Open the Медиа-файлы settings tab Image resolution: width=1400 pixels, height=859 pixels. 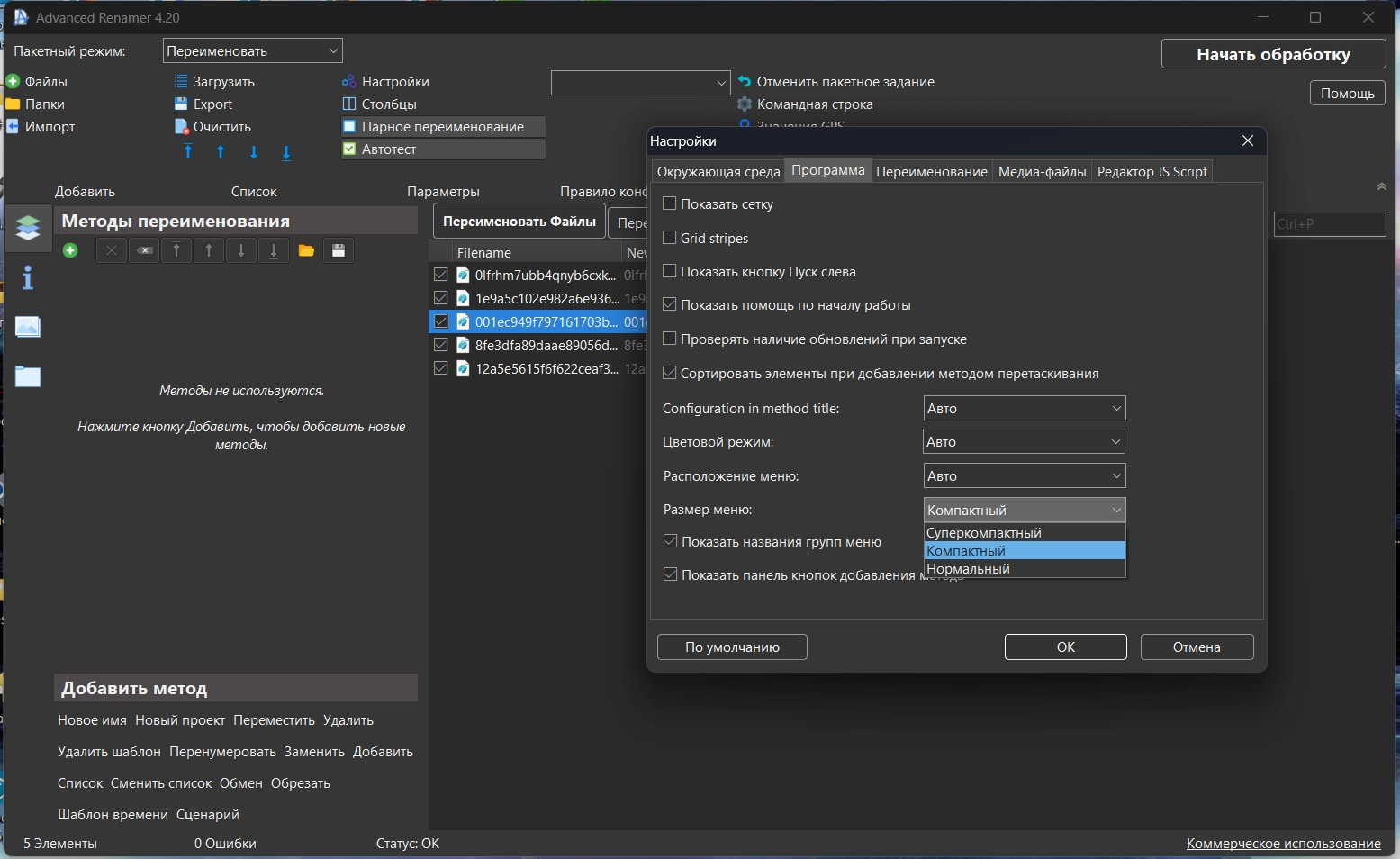coord(1042,172)
